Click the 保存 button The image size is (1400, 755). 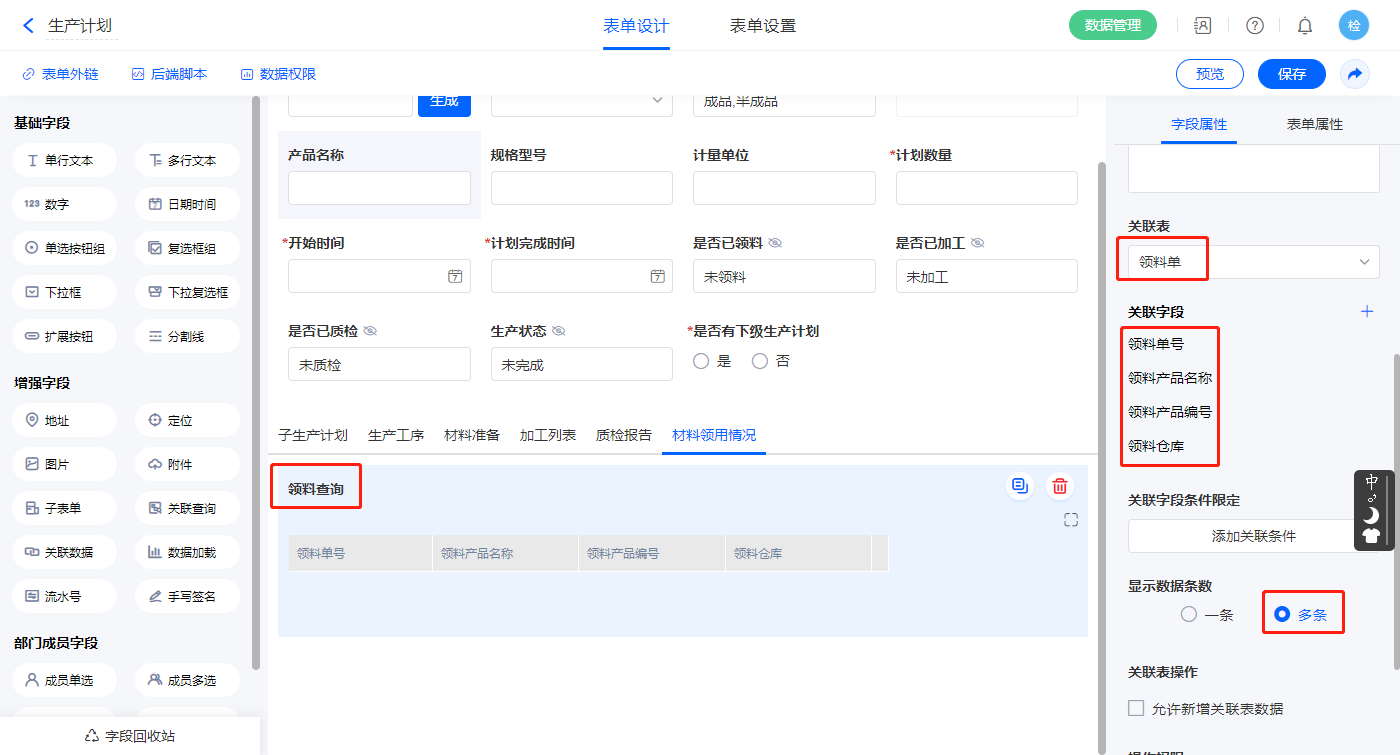[x=1291, y=74]
